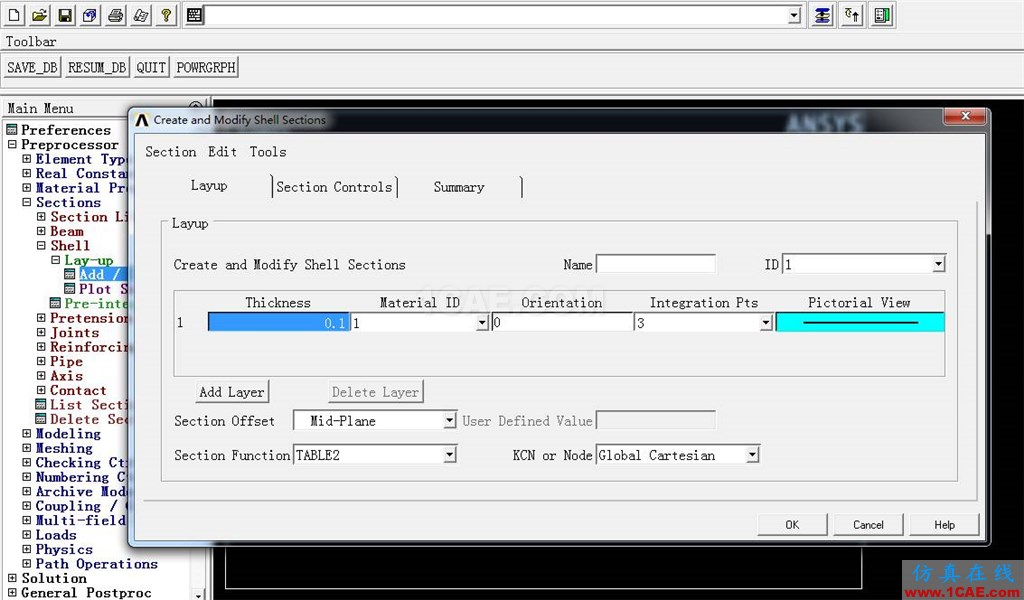Click the Delete Layer button
This screenshot has width=1024, height=600.
click(x=375, y=392)
